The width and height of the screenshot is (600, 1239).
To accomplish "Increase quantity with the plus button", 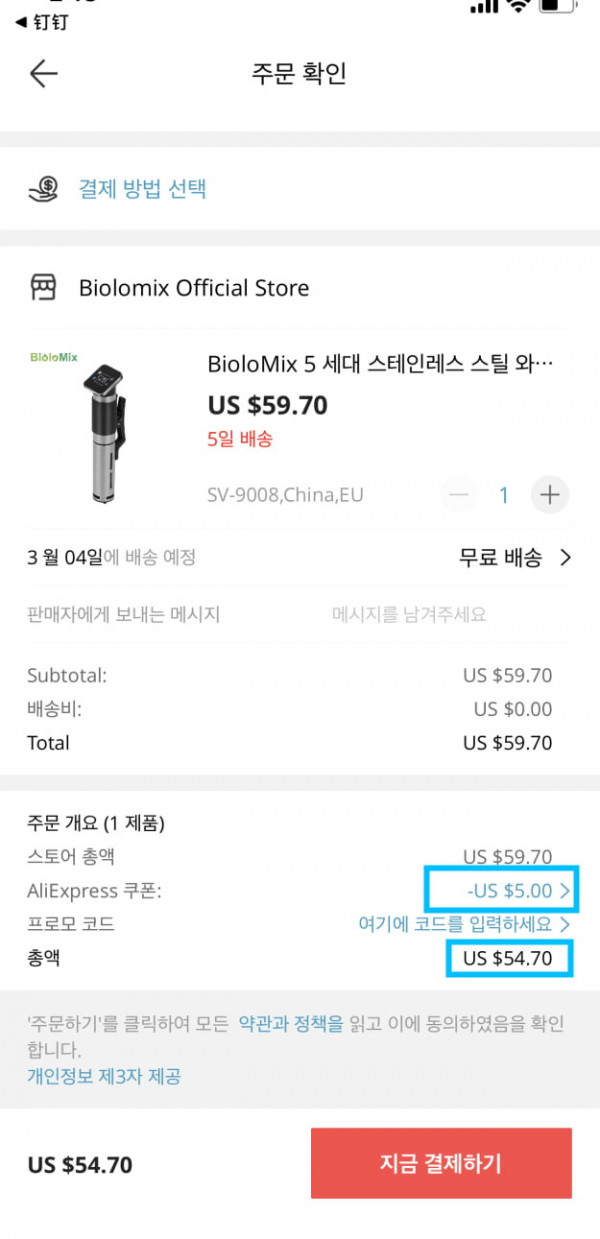I will click(549, 494).
